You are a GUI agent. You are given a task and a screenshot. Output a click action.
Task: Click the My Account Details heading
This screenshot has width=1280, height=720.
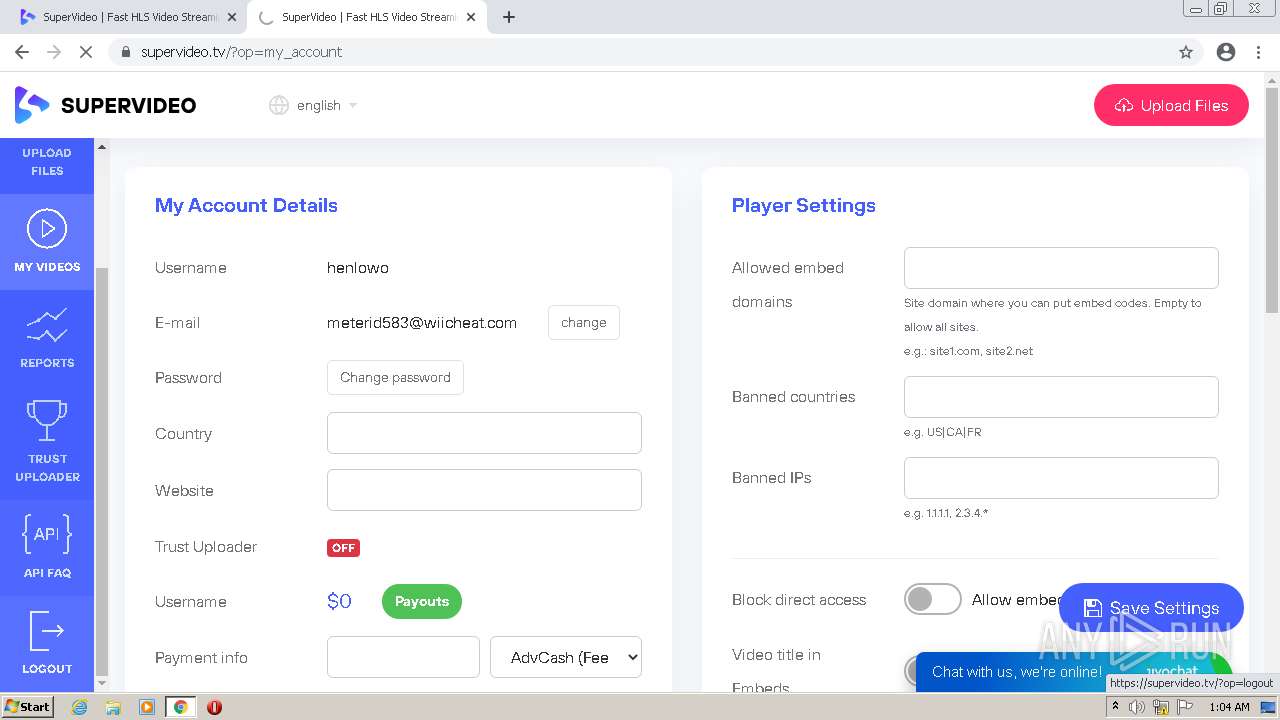pos(246,205)
